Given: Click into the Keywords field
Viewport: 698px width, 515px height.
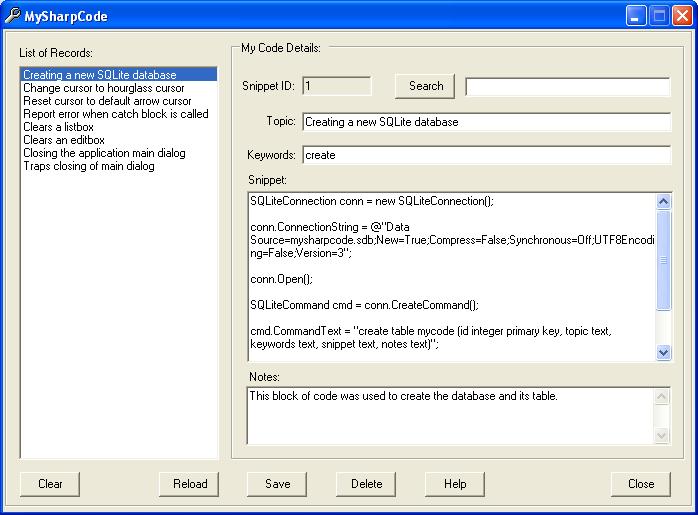Looking at the screenshot, I should coord(487,155).
